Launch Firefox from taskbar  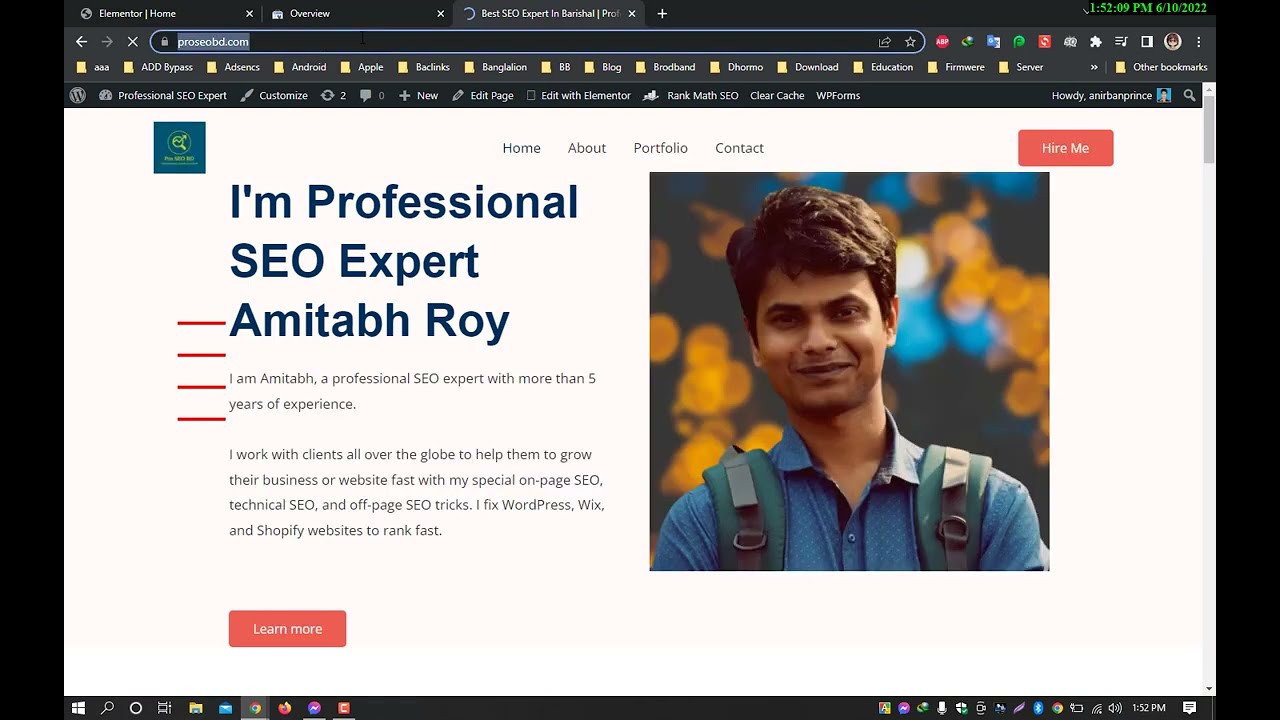pos(285,708)
